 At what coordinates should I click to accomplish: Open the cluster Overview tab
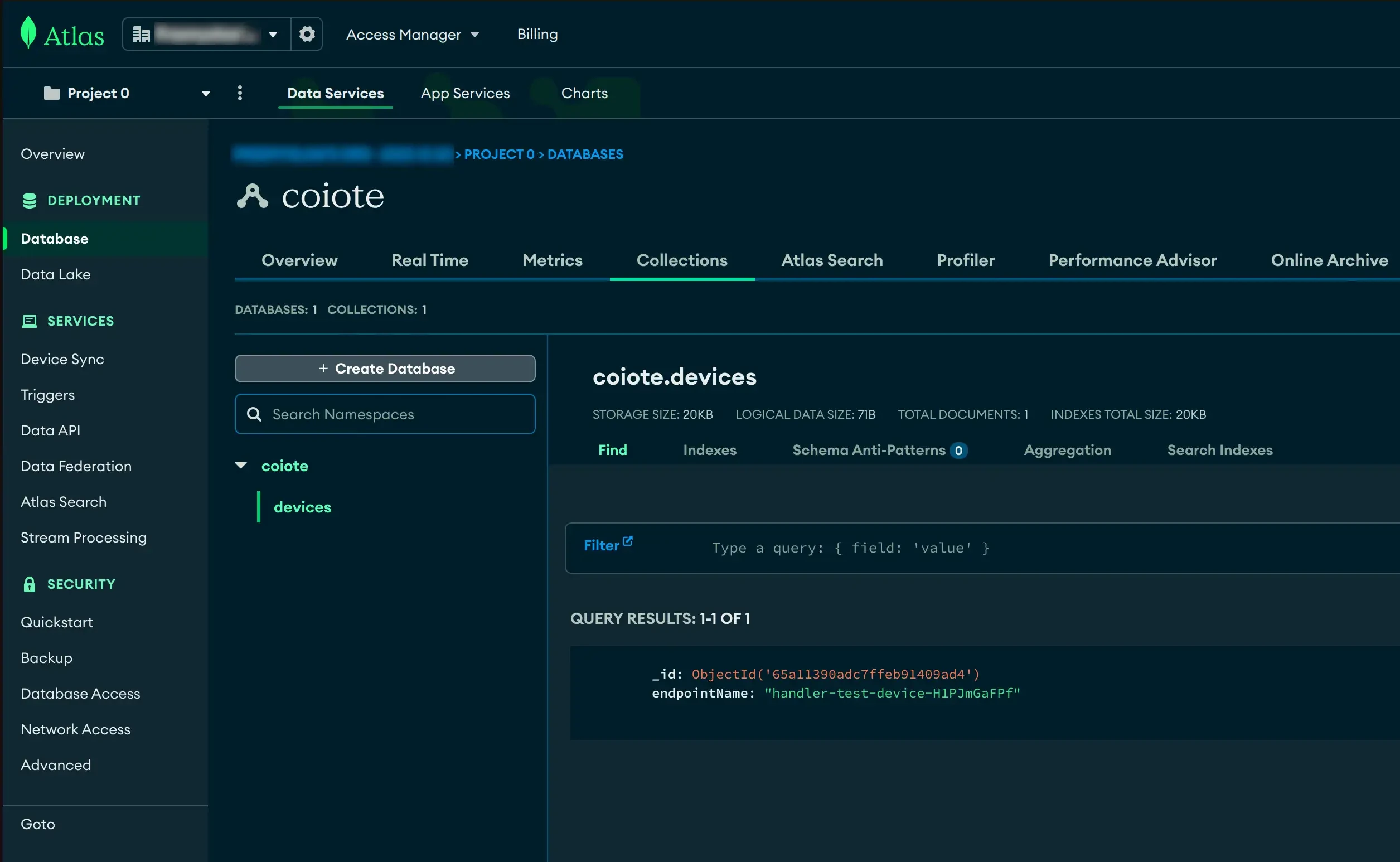tap(299, 260)
